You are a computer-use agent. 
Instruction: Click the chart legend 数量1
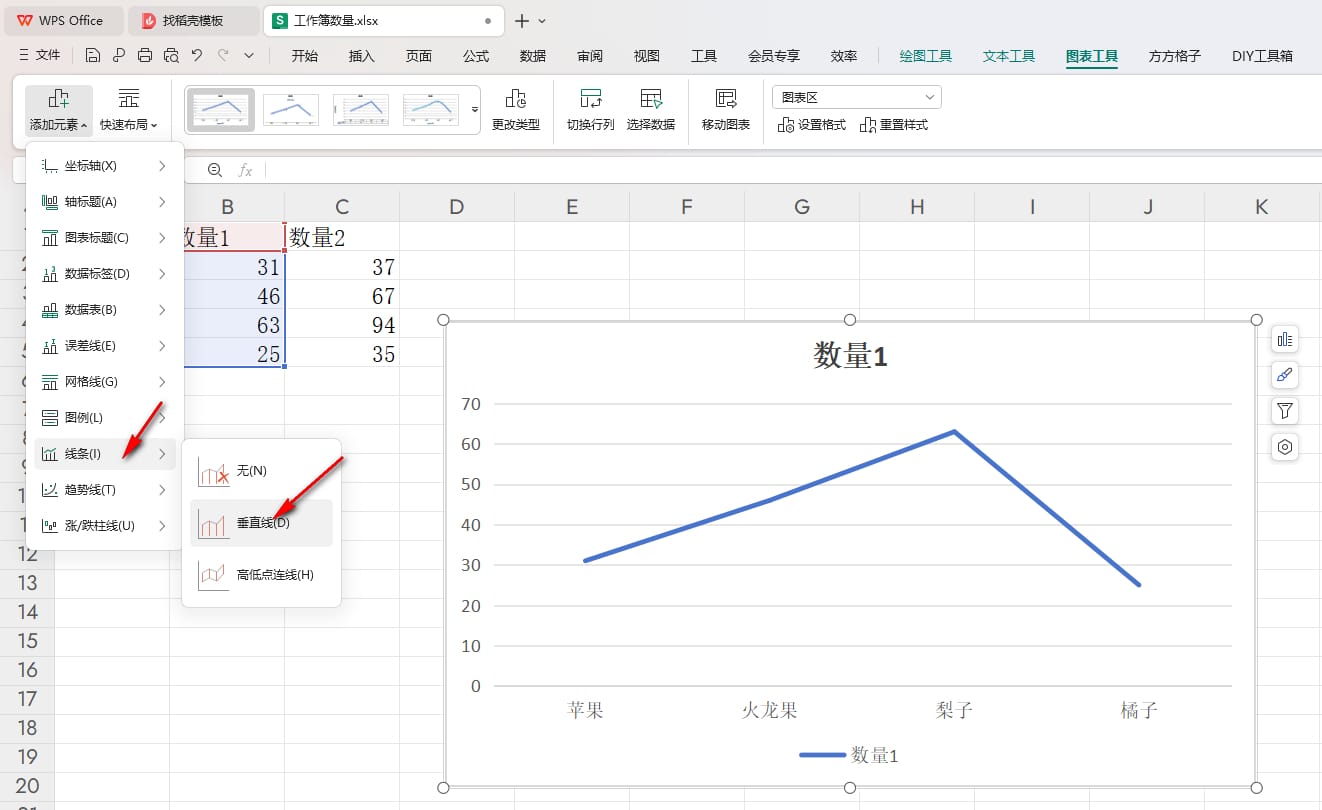(x=849, y=756)
